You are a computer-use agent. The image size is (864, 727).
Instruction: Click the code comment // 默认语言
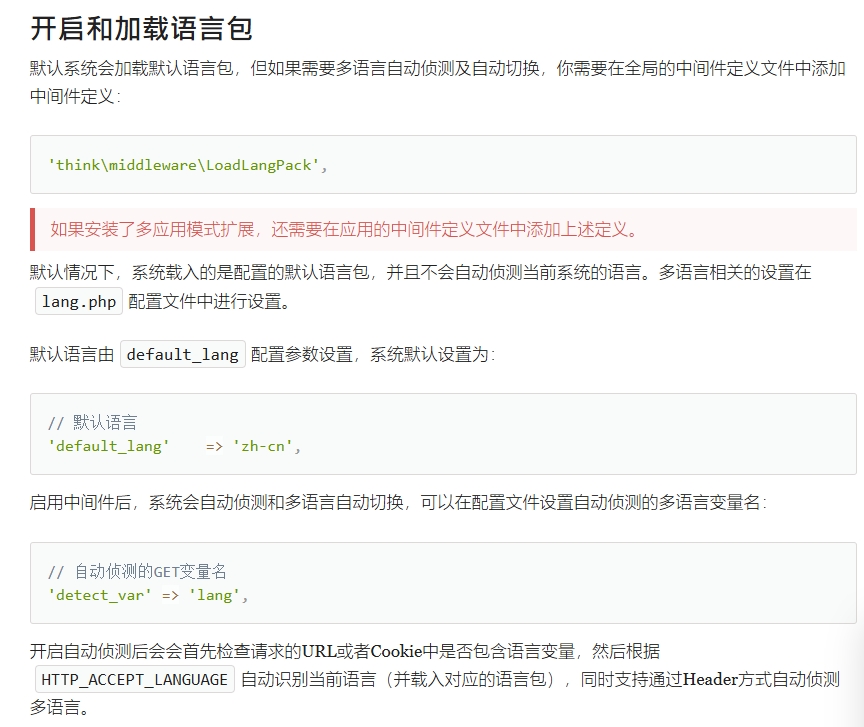tap(93, 423)
